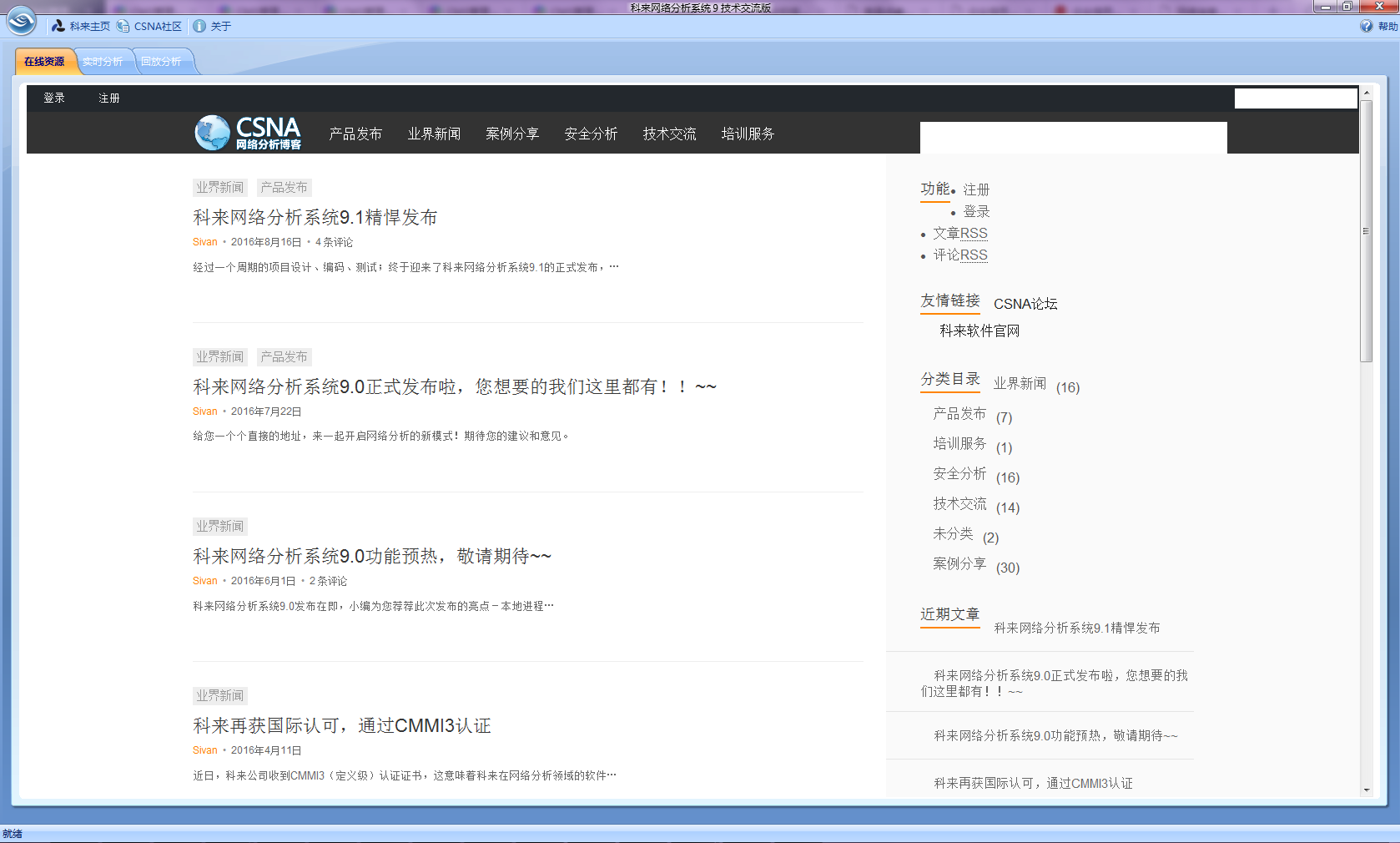Open the 案例分享 navigation menu

(x=512, y=134)
